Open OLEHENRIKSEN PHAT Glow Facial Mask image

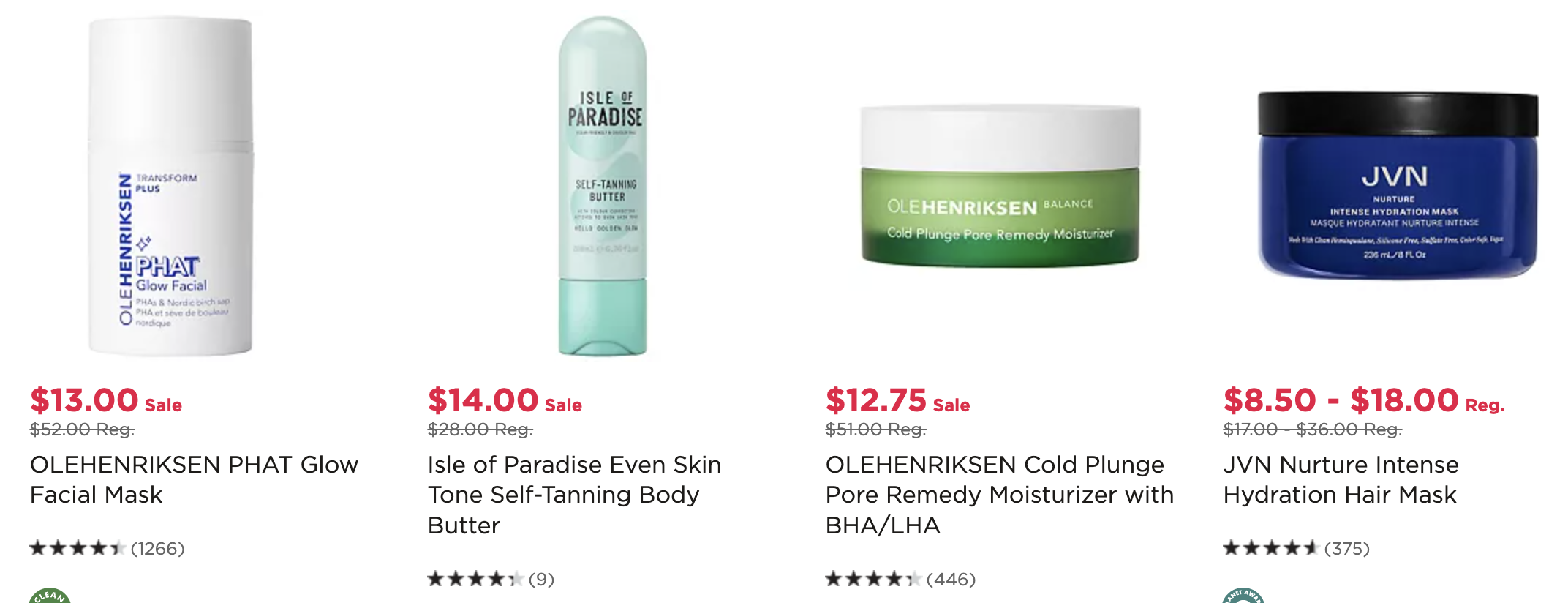(x=170, y=187)
